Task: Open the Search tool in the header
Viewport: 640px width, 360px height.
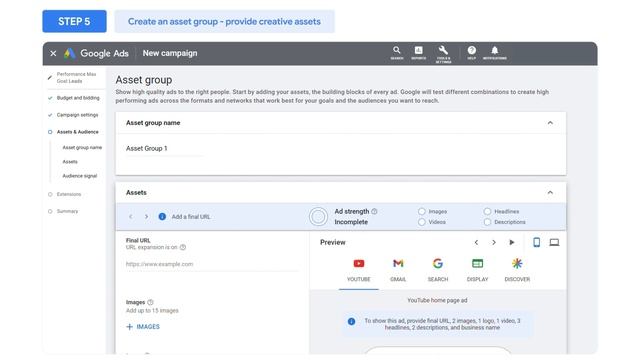Action: [x=397, y=53]
